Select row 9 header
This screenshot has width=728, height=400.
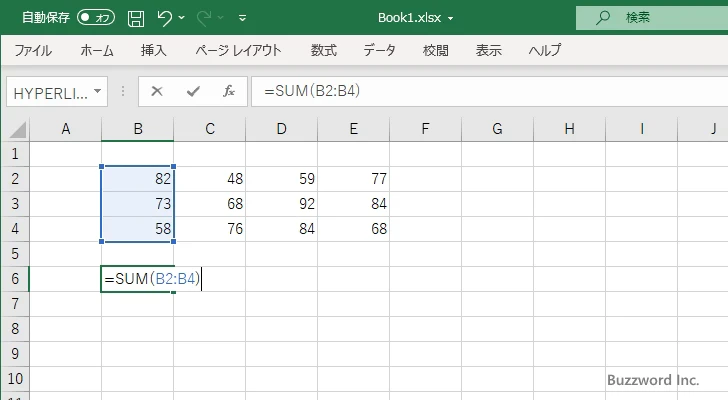[x=15, y=354]
